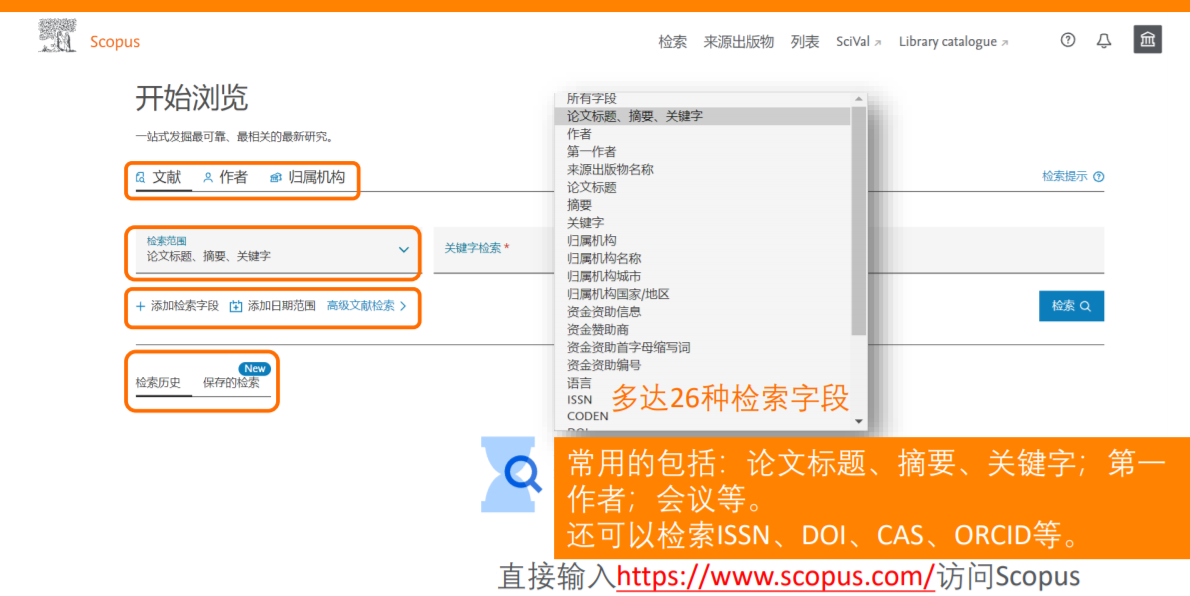The image size is (1190, 596).
Task: Click the Scopus logo tree icon
Action: pos(58,36)
